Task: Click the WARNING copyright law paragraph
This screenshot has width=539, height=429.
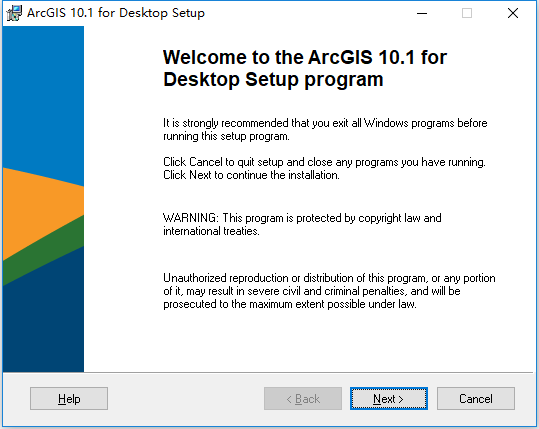Action: coord(302,224)
